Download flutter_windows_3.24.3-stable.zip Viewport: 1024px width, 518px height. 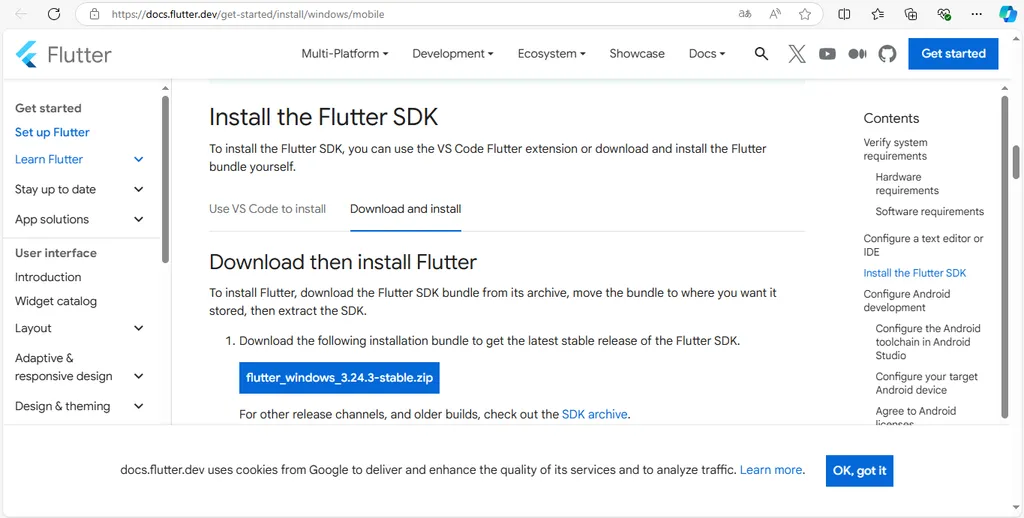(339, 378)
